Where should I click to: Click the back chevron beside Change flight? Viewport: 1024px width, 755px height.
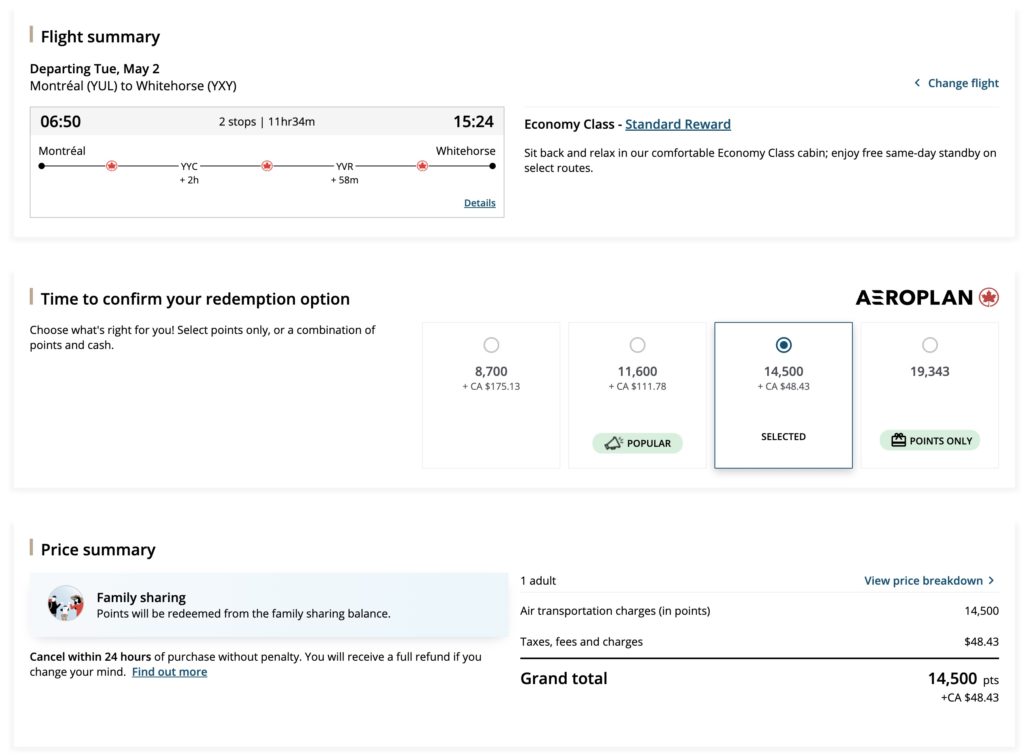pyautogui.click(x=918, y=83)
